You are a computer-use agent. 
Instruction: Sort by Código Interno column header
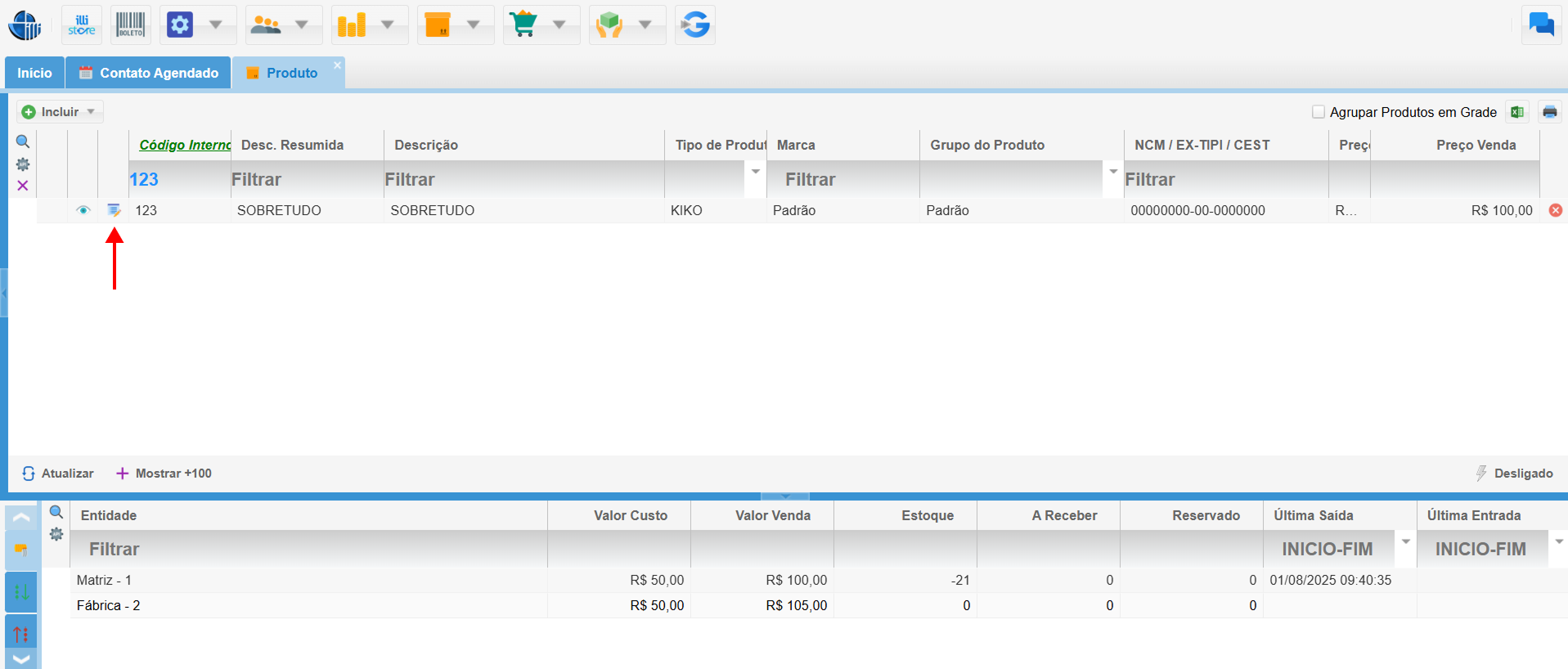point(184,145)
